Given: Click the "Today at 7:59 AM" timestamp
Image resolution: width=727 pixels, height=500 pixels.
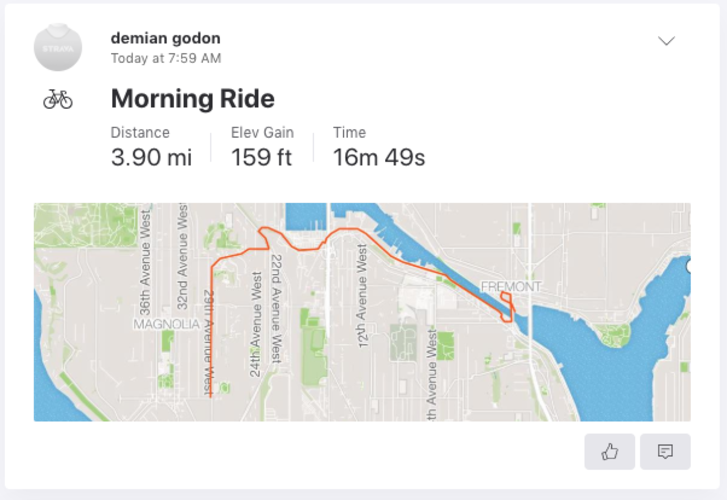Looking at the screenshot, I should (x=165, y=58).
